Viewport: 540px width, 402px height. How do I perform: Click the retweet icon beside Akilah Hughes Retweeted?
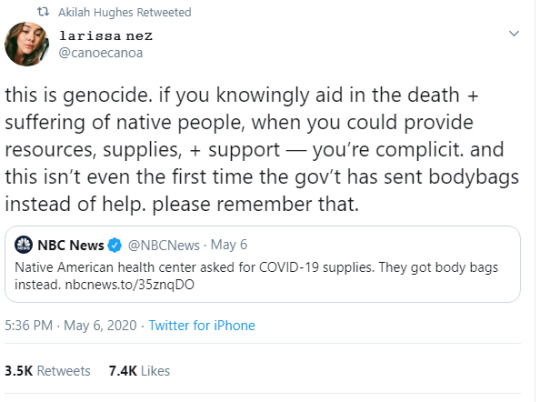[x=43, y=12]
